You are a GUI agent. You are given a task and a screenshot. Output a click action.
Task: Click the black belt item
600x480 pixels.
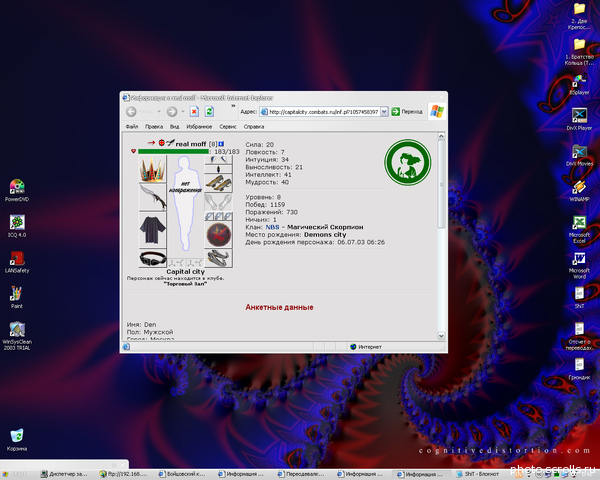click(152, 258)
